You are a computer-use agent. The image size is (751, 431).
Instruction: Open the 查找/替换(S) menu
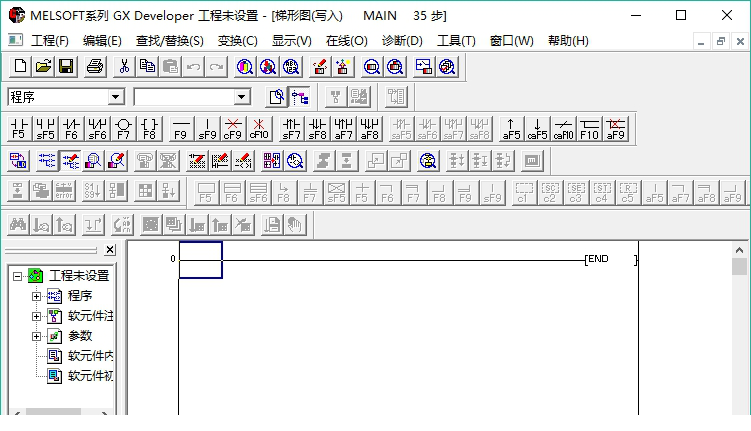(x=170, y=41)
